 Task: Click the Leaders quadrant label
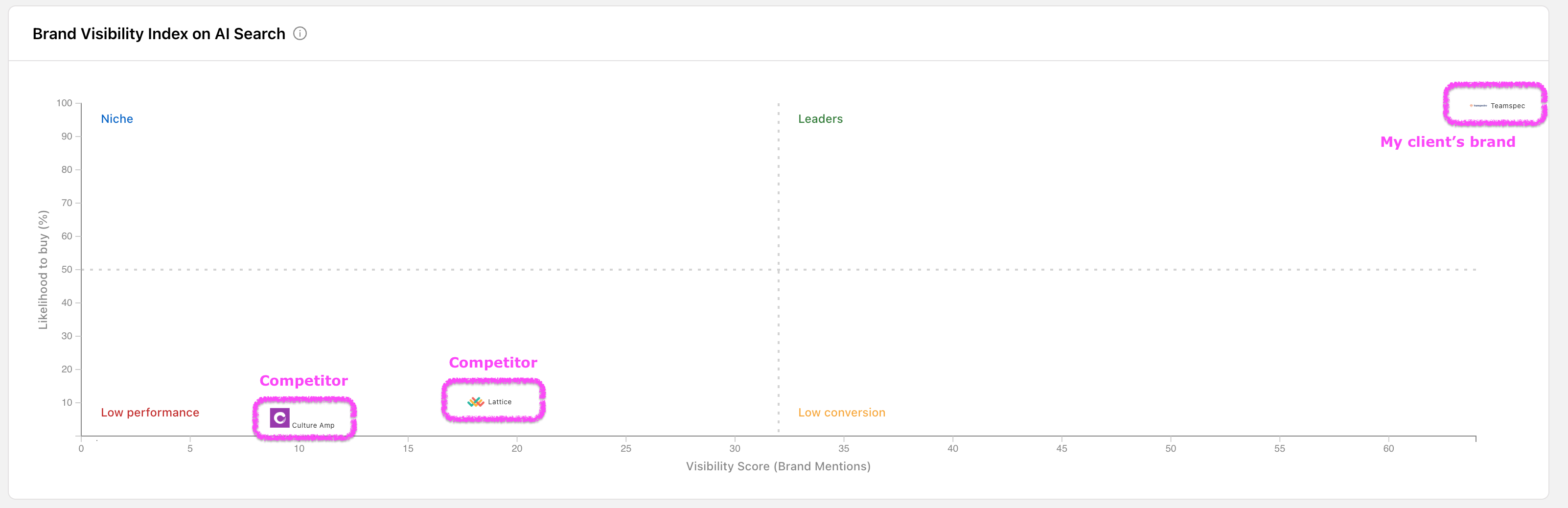[x=820, y=118]
